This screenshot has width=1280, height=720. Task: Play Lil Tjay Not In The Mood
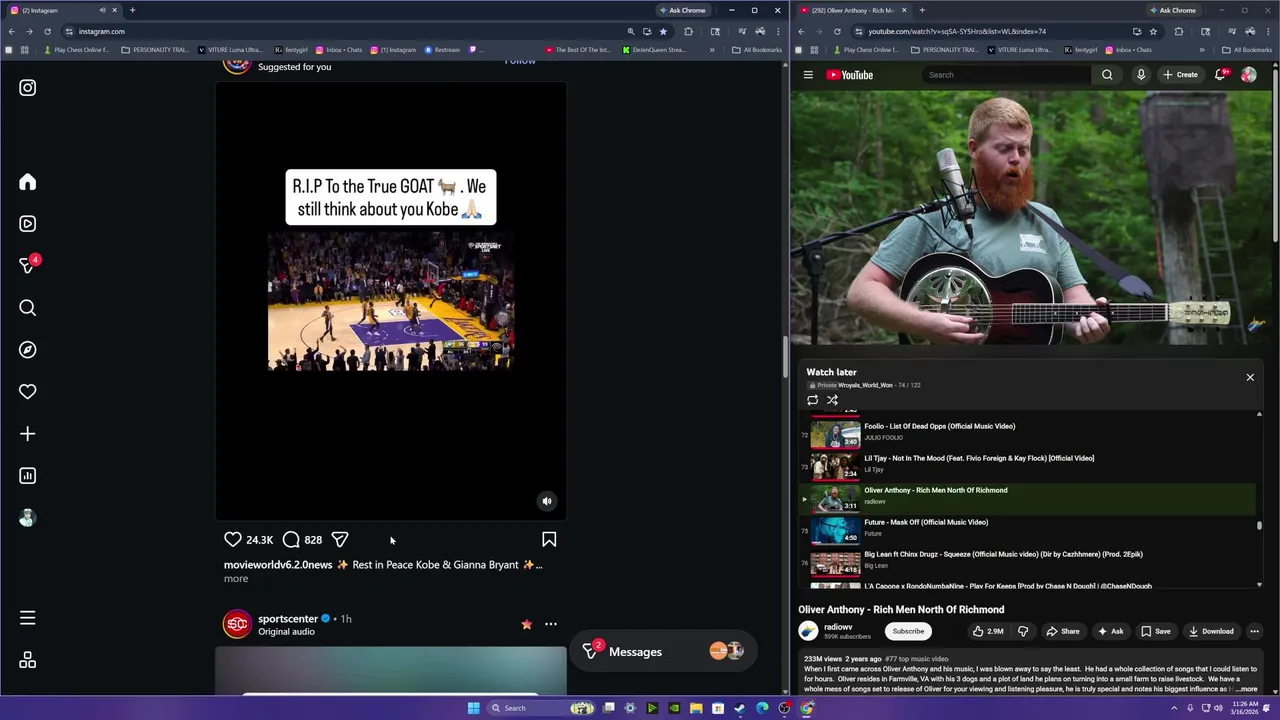point(1030,465)
